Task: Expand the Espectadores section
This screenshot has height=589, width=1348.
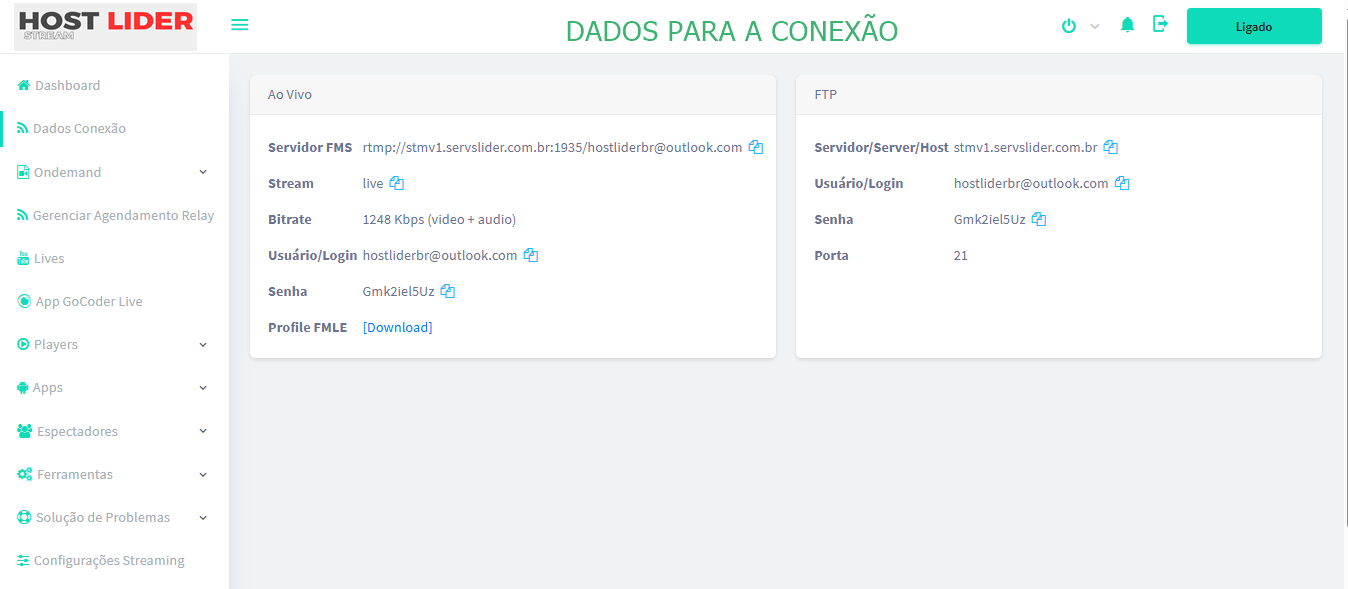Action: click(x=114, y=431)
